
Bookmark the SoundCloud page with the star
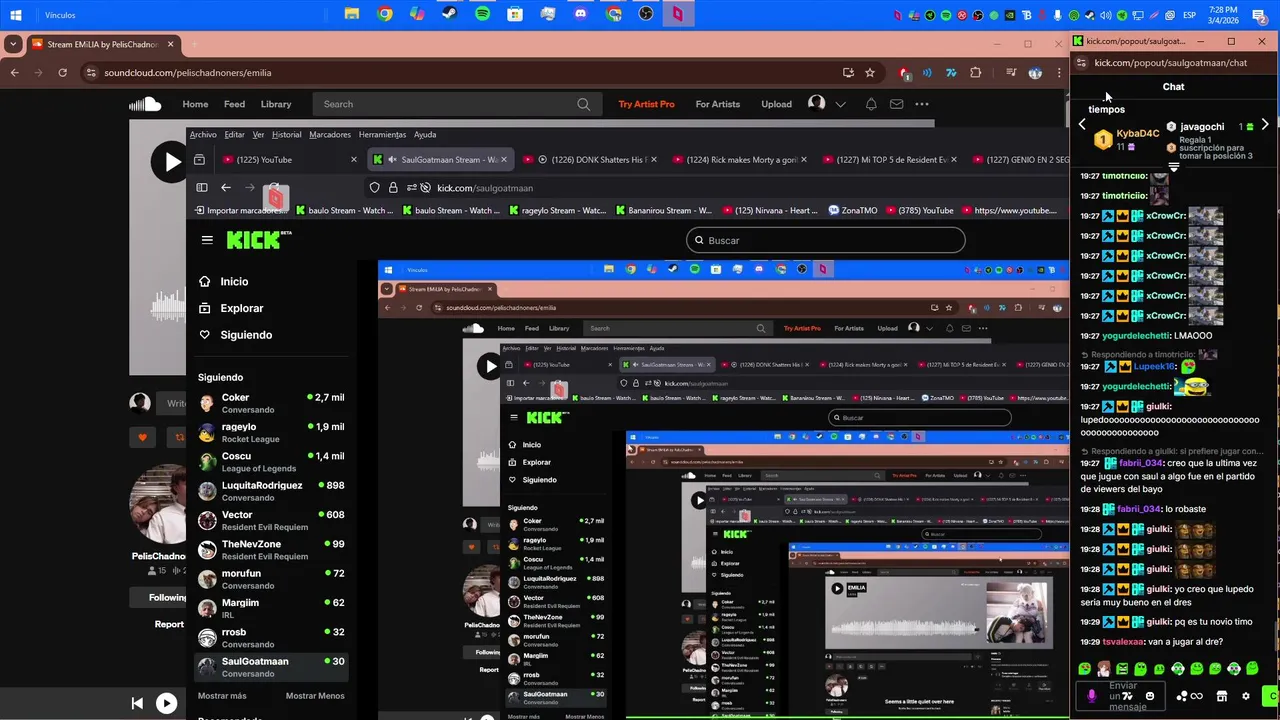pos(870,72)
